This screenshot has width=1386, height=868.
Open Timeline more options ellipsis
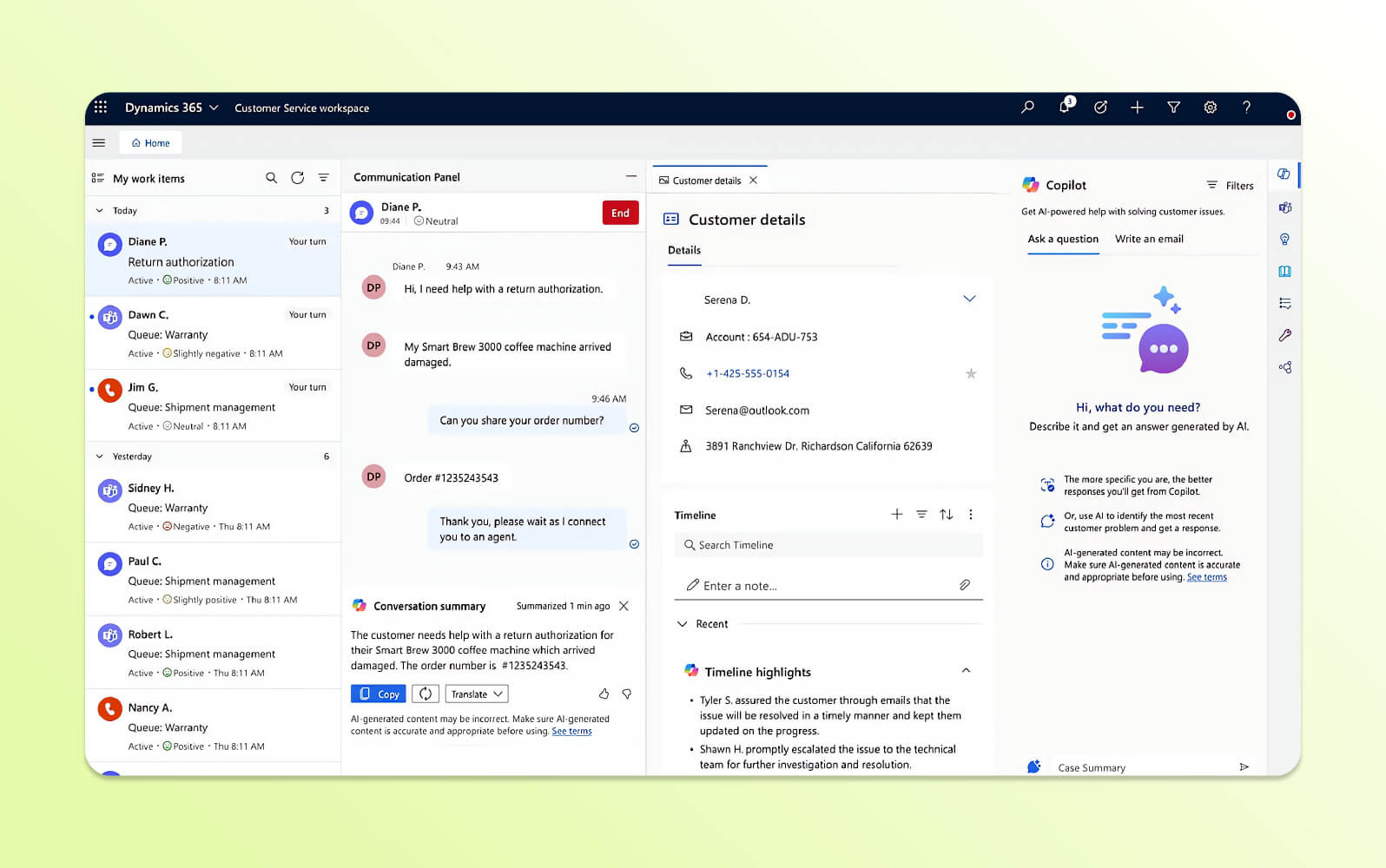(x=970, y=515)
